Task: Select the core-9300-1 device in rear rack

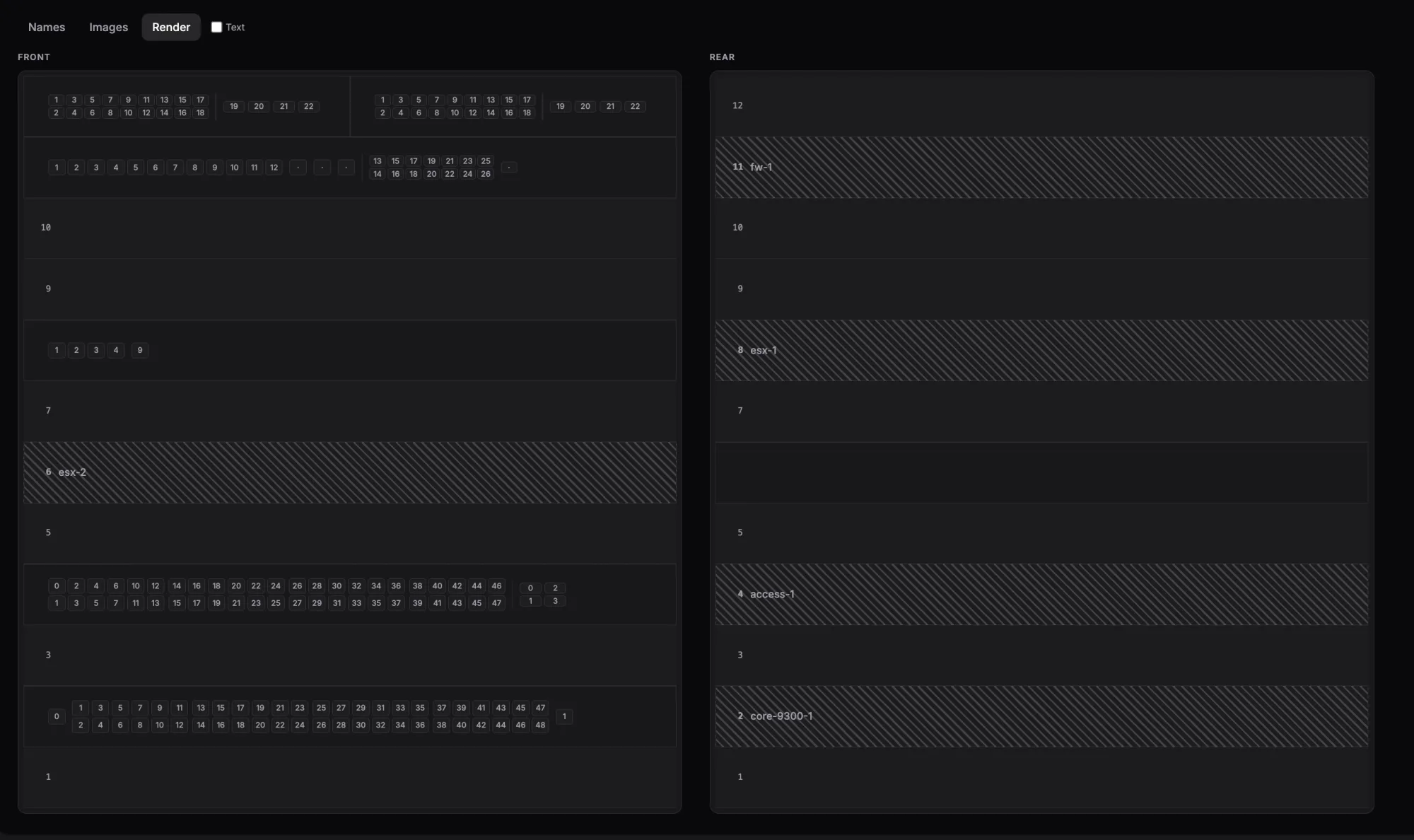Action: click(x=1041, y=716)
